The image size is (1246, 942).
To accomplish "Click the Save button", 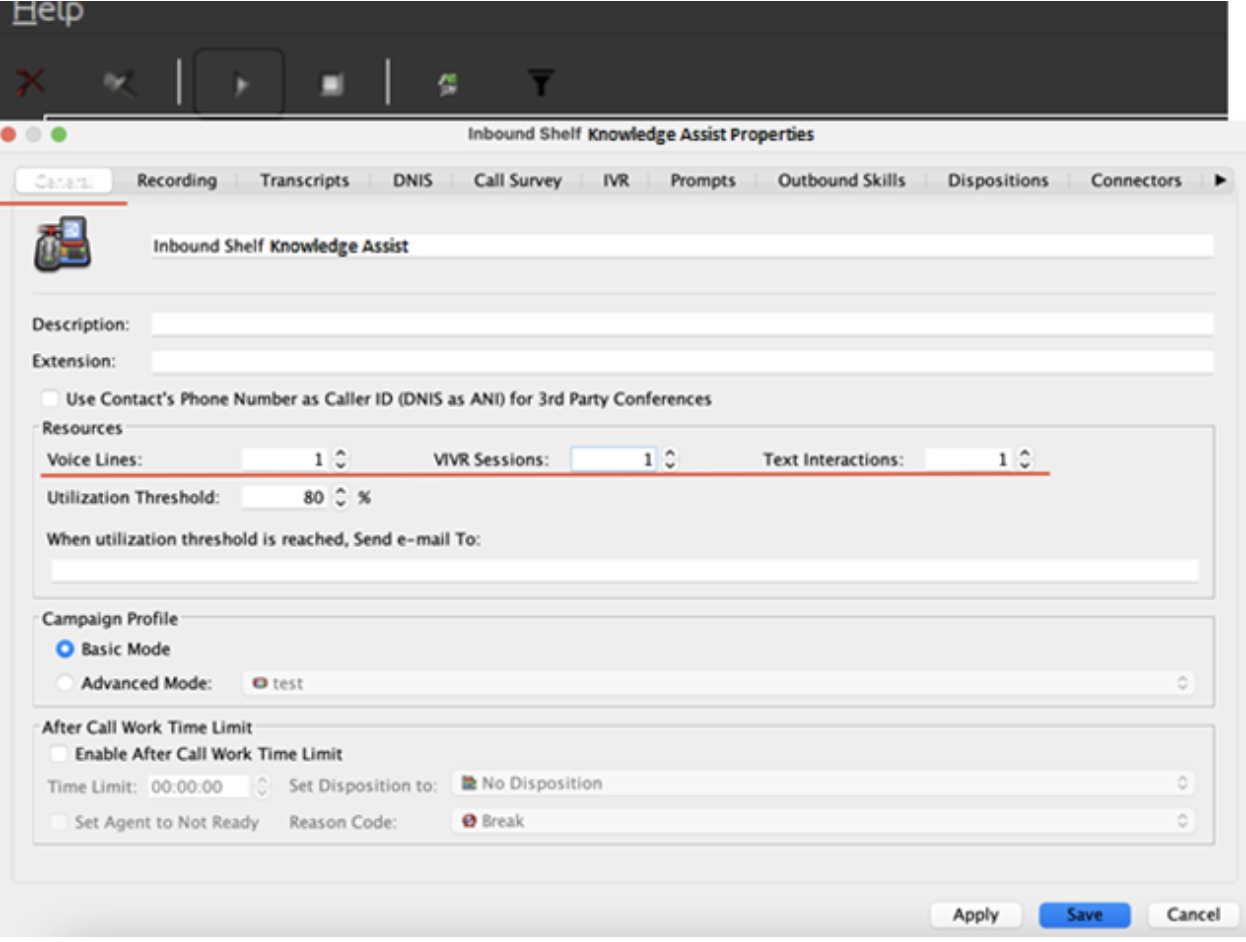I will click(x=1084, y=915).
